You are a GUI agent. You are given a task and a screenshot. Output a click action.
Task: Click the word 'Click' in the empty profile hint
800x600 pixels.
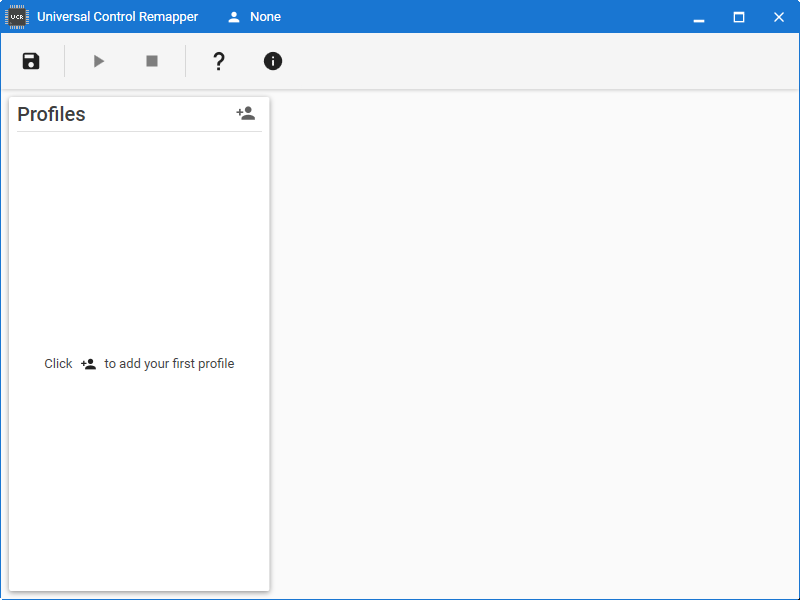click(x=58, y=364)
